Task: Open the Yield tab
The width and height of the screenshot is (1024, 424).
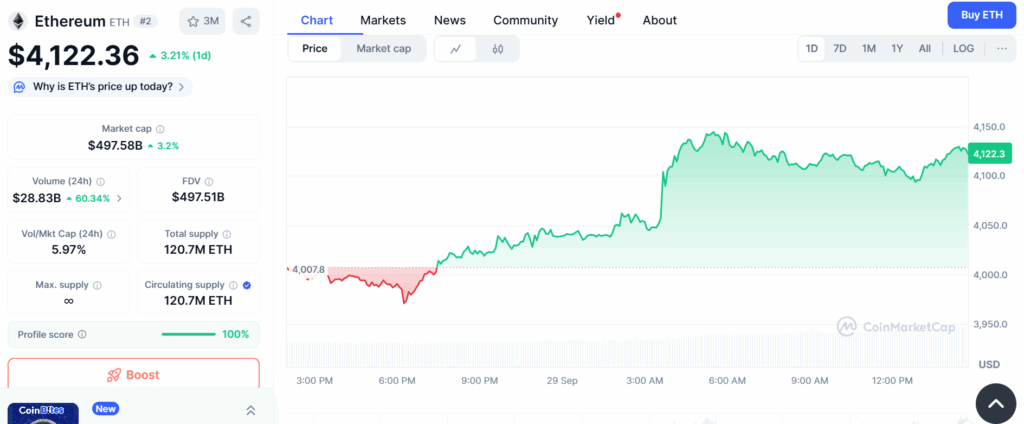Action: click(x=601, y=20)
